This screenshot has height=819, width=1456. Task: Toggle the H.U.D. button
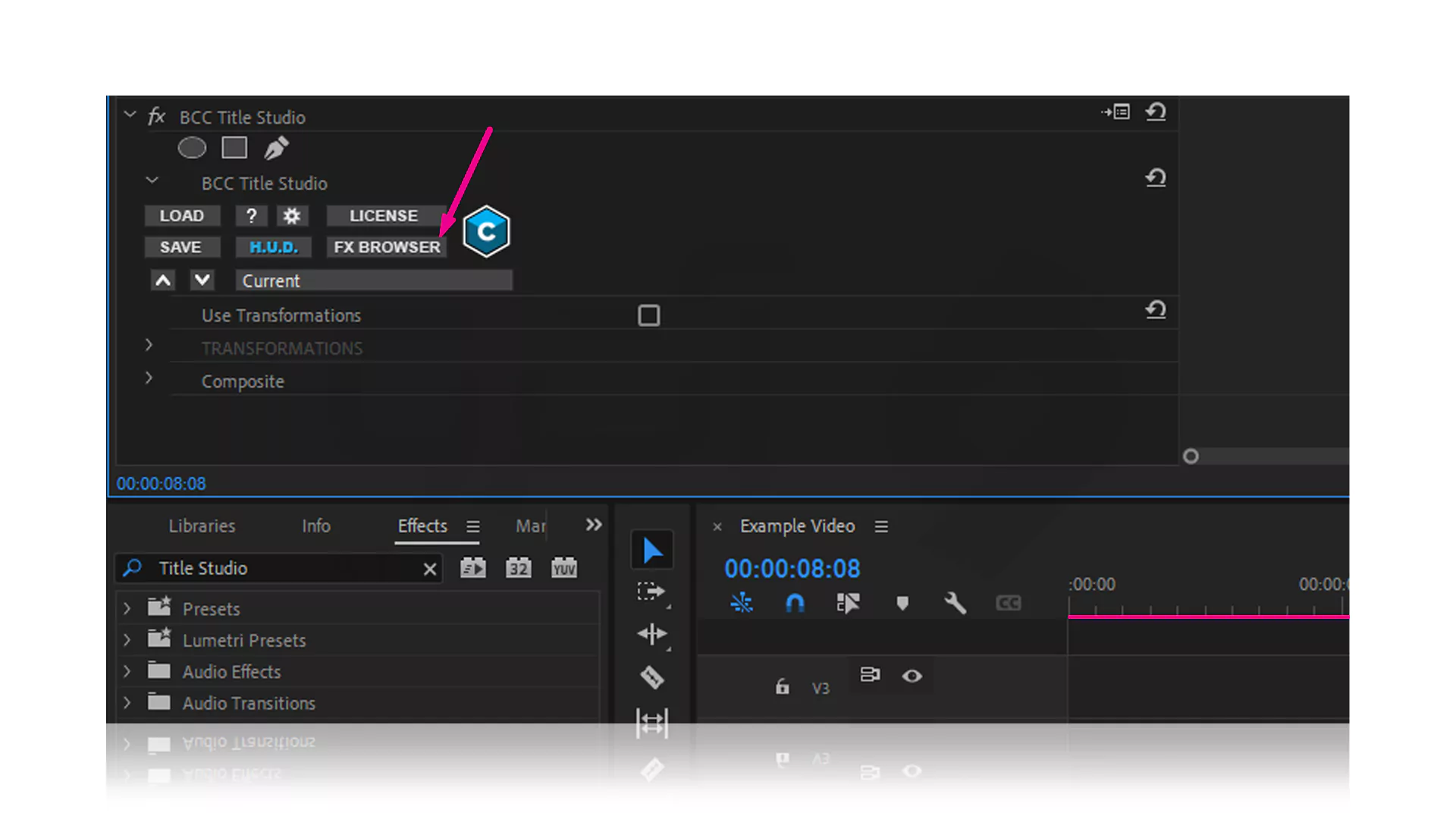274,247
